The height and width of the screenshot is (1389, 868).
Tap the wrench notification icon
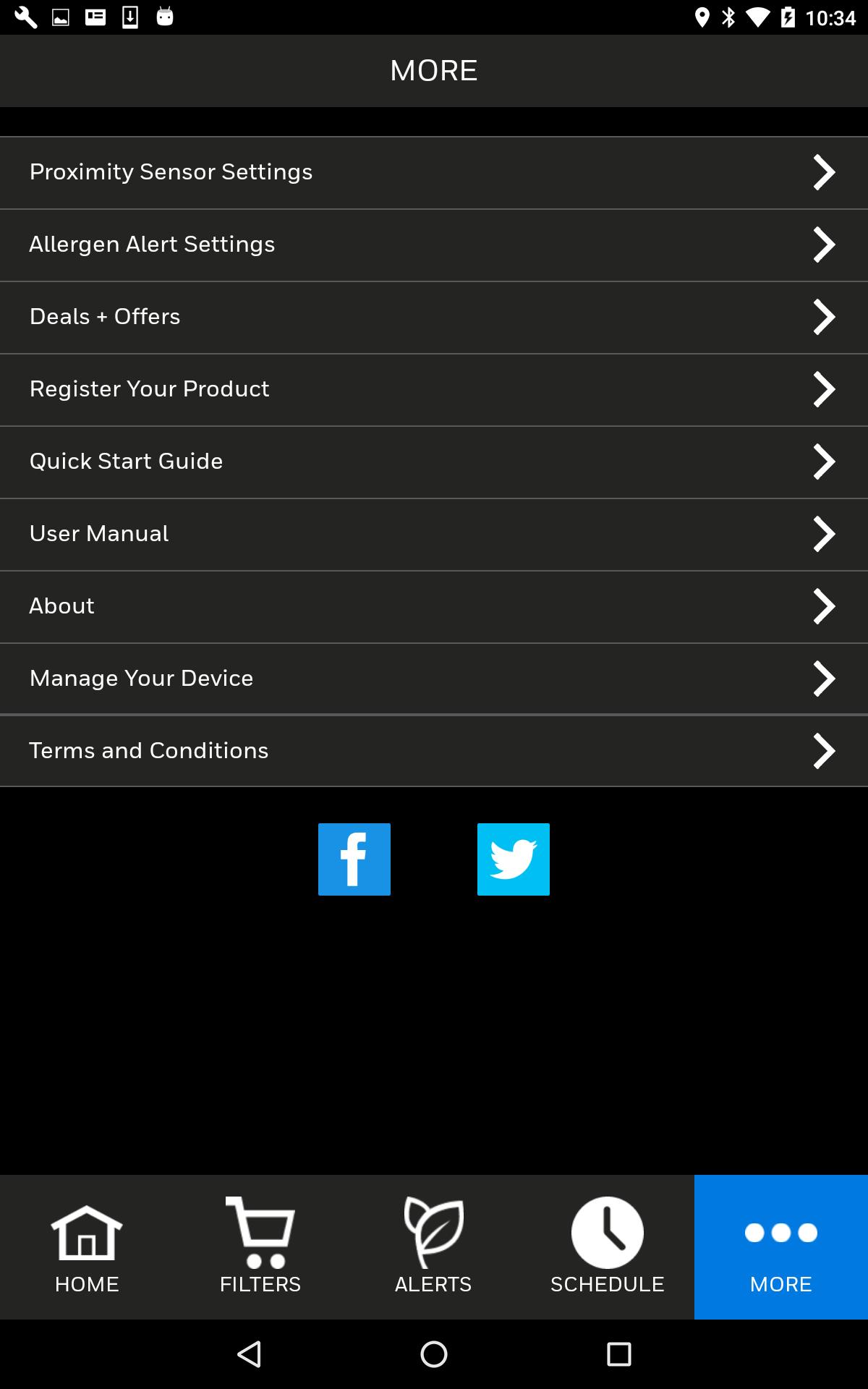[x=25, y=17]
